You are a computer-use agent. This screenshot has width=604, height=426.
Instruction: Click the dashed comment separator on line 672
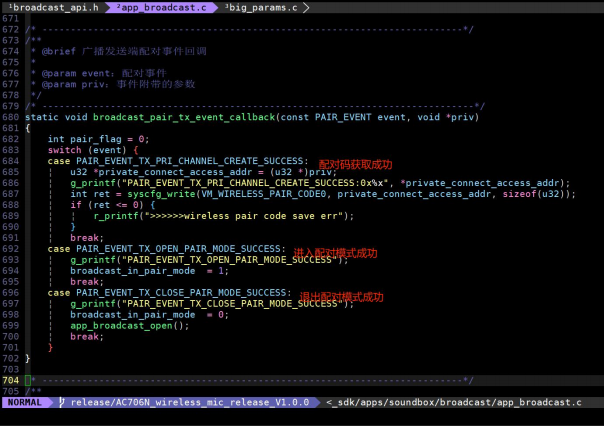249,29
